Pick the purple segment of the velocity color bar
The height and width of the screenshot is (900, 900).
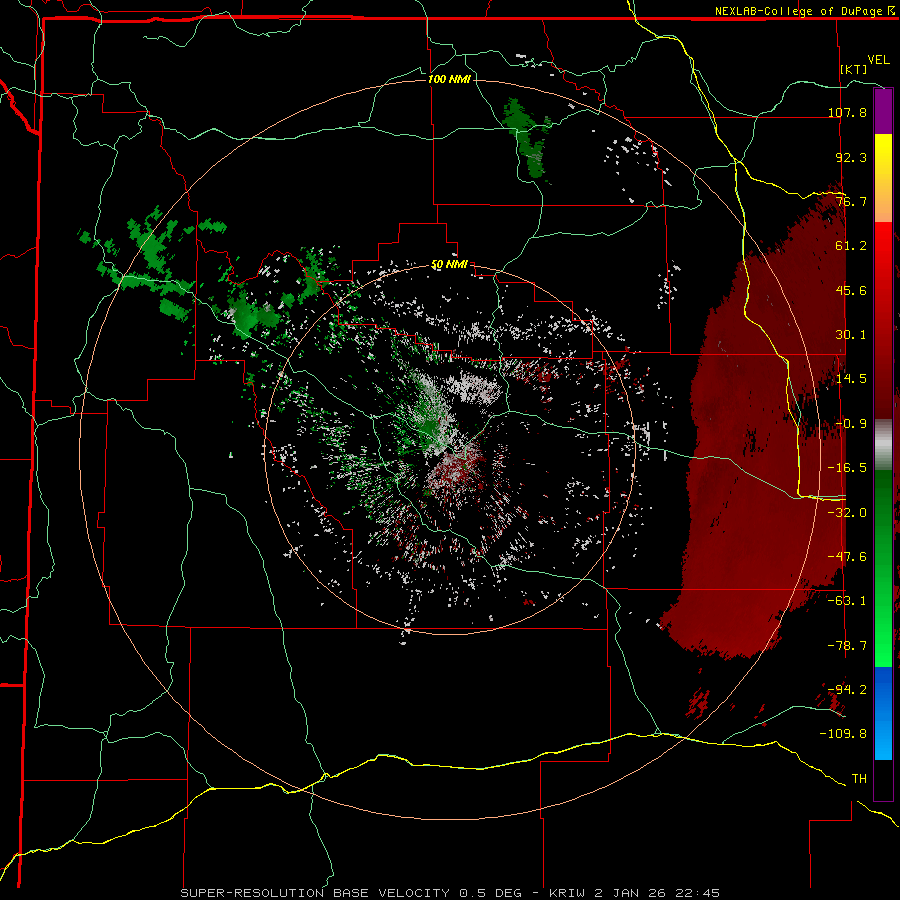(x=883, y=111)
